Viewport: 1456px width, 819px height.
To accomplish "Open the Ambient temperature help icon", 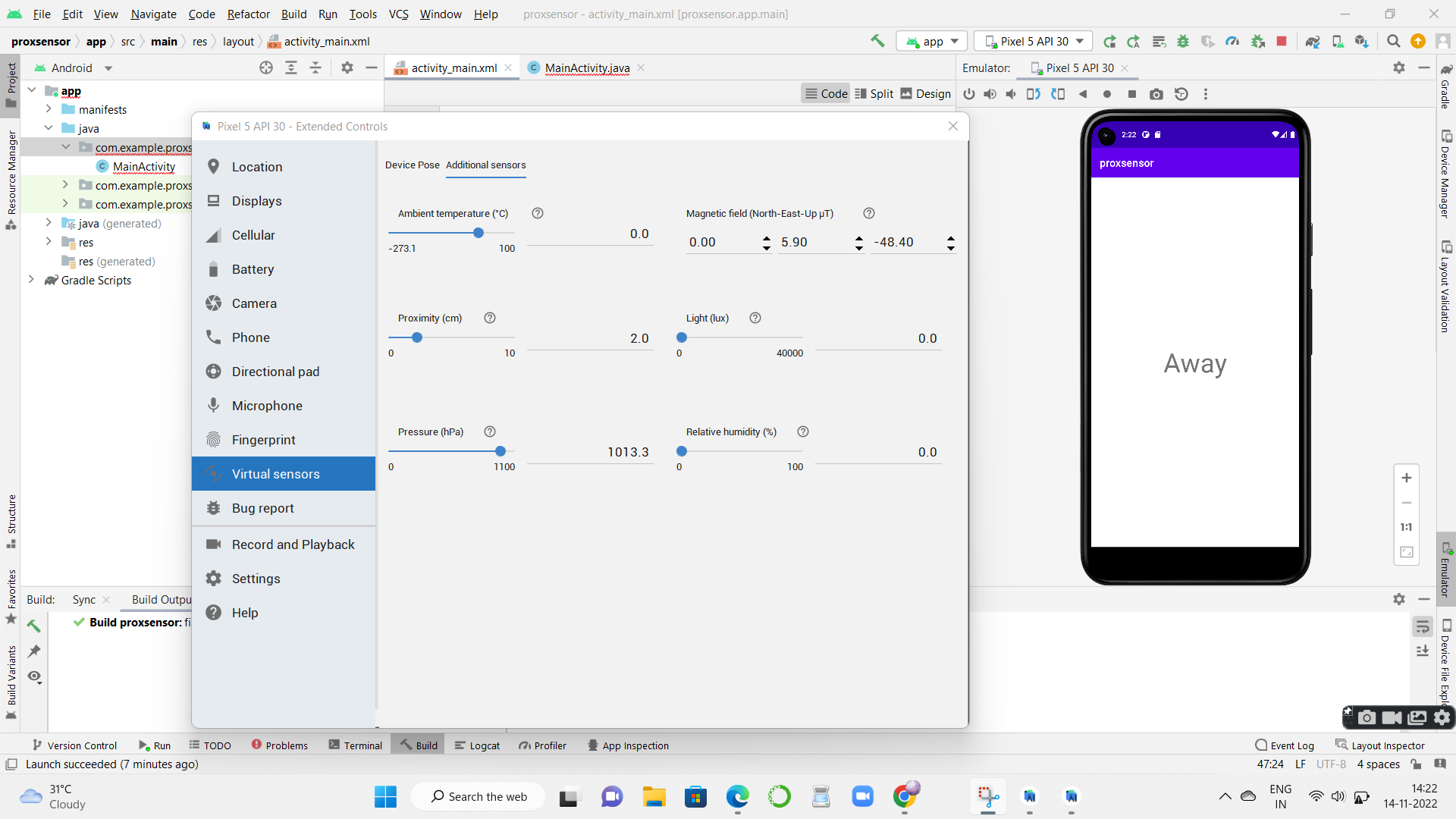I will [538, 213].
